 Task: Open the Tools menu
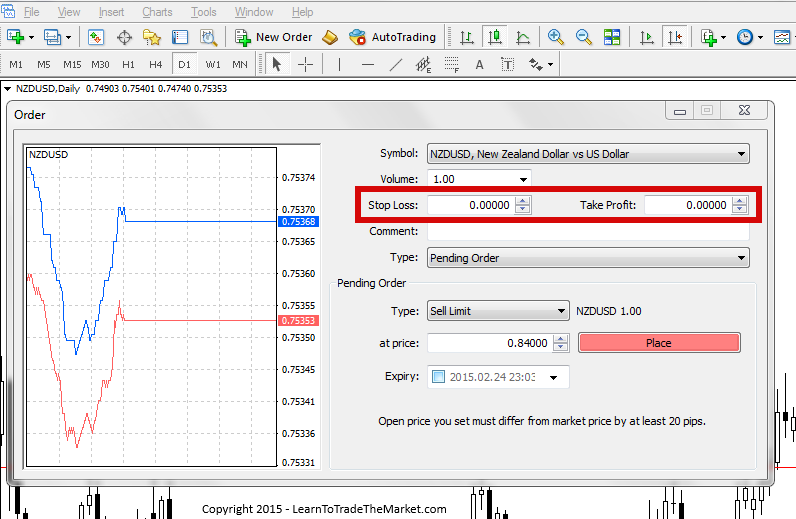[204, 12]
